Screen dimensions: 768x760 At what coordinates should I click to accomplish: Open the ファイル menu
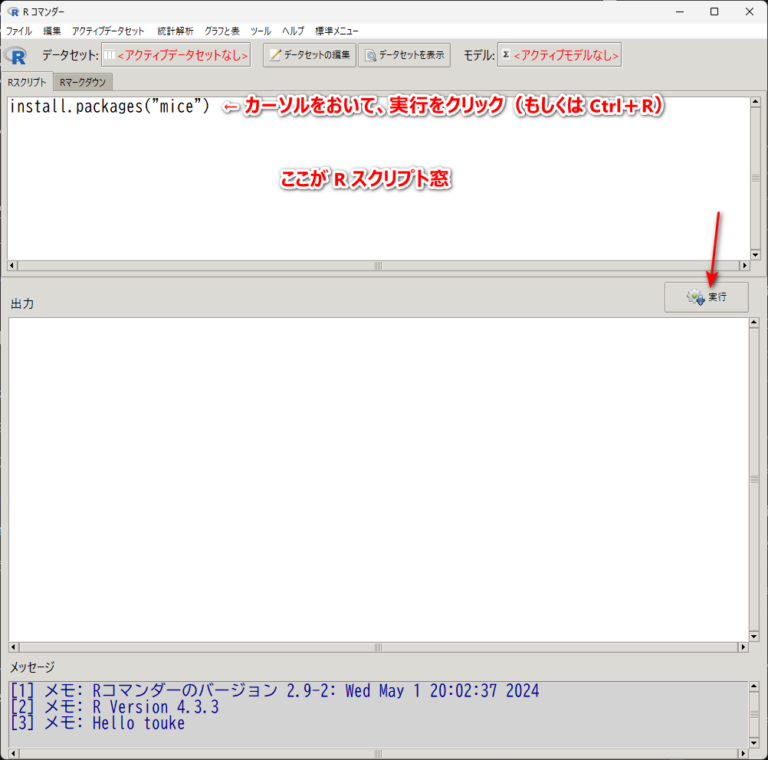coord(19,32)
